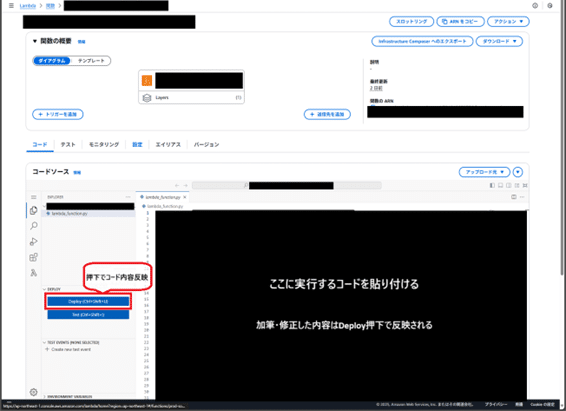Viewport: 566px width, 411px height.
Task: Click the page vertical scrollbar
Action: point(561,144)
